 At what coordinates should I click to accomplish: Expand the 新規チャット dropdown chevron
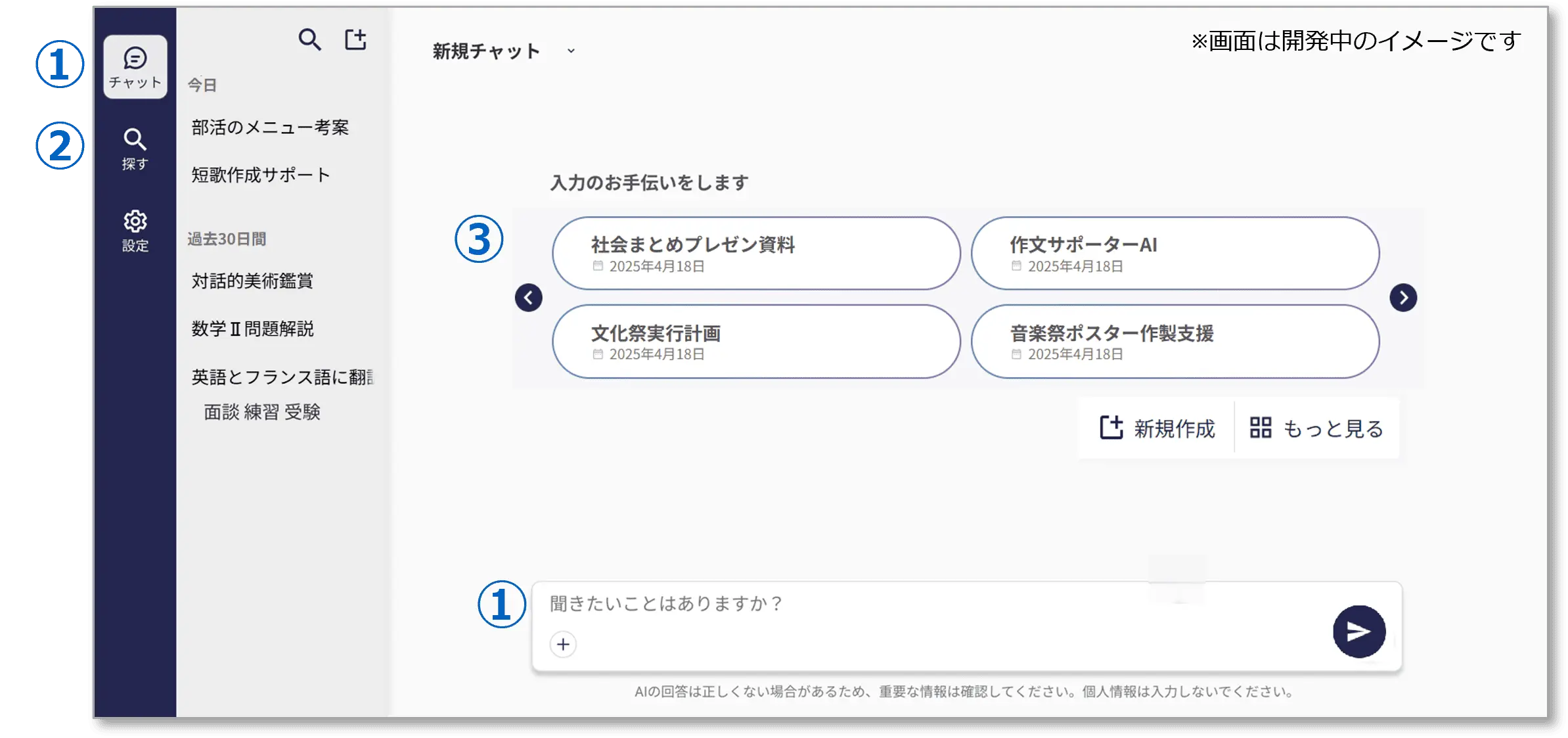571,51
